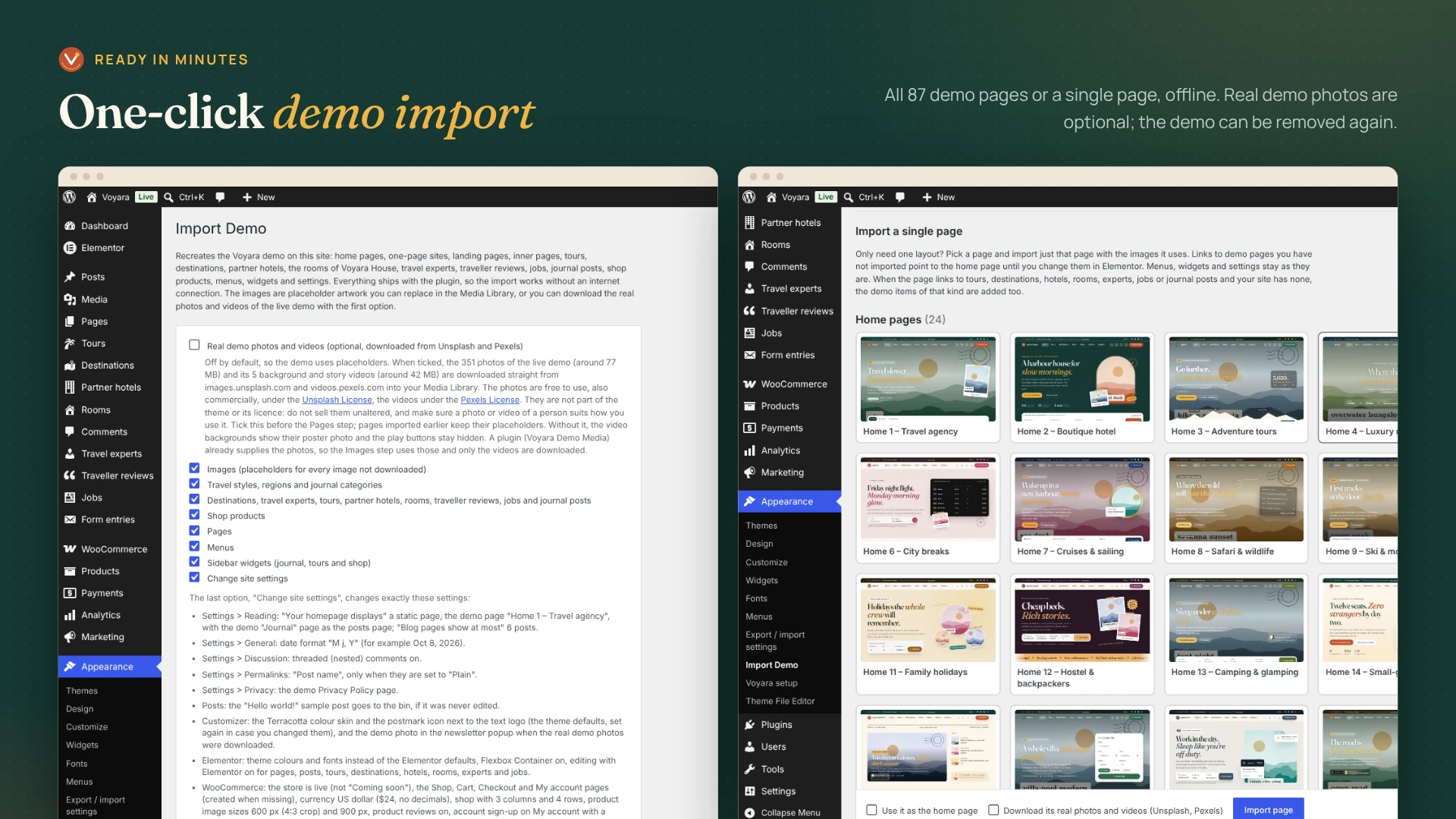Uncheck the Menus checkbox
The height and width of the screenshot is (819, 1456).
(x=194, y=547)
